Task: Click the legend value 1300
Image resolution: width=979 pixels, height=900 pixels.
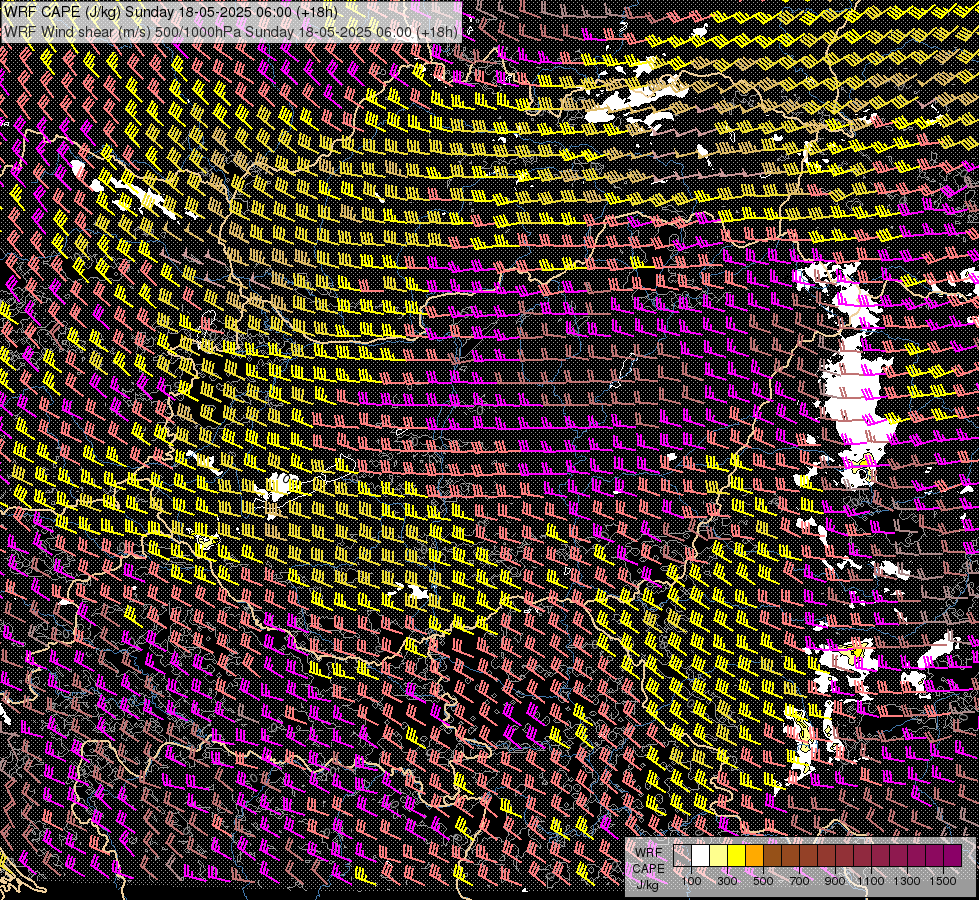Action: tap(907, 881)
